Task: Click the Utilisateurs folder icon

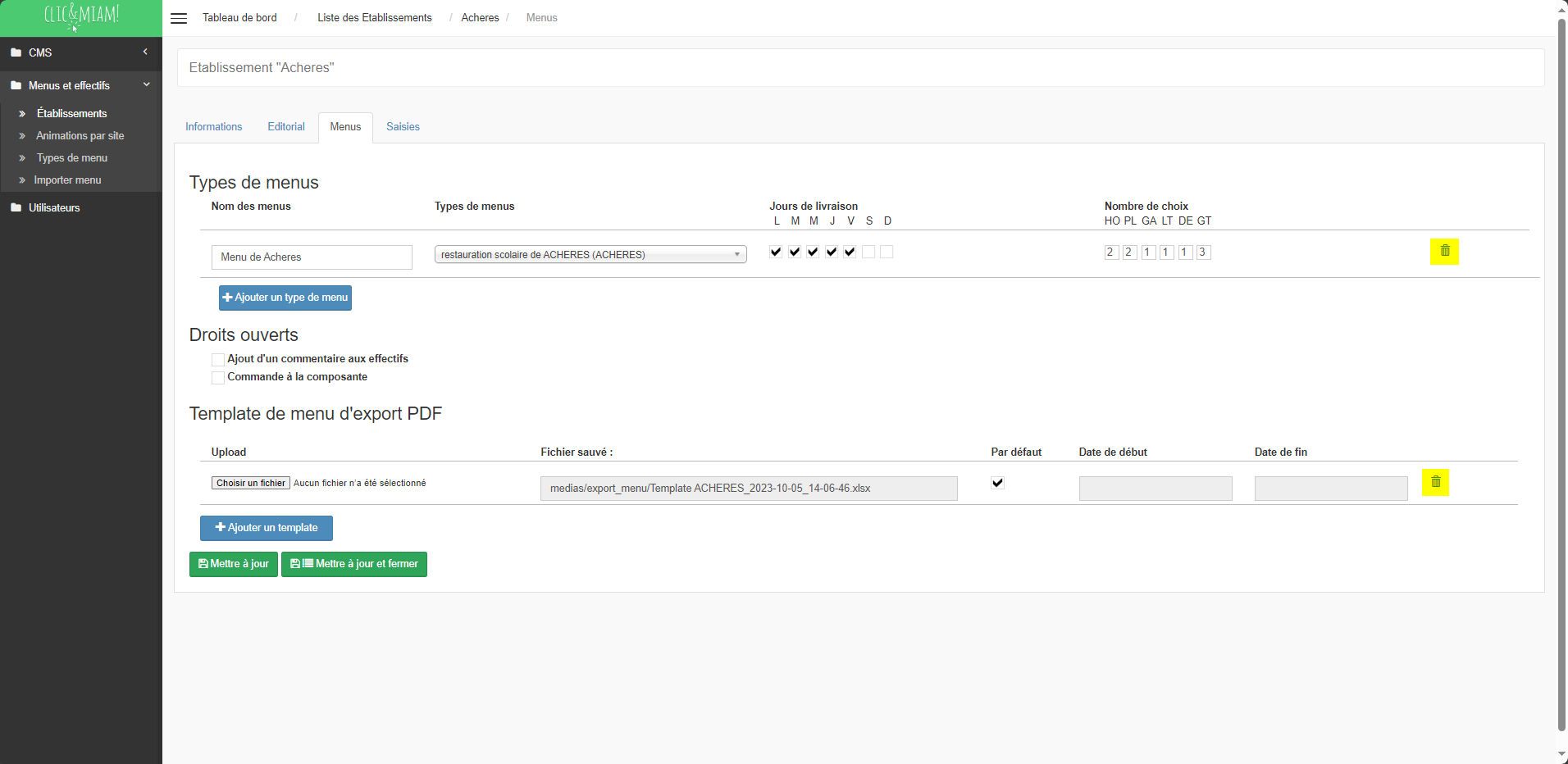Action: [x=16, y=207]
